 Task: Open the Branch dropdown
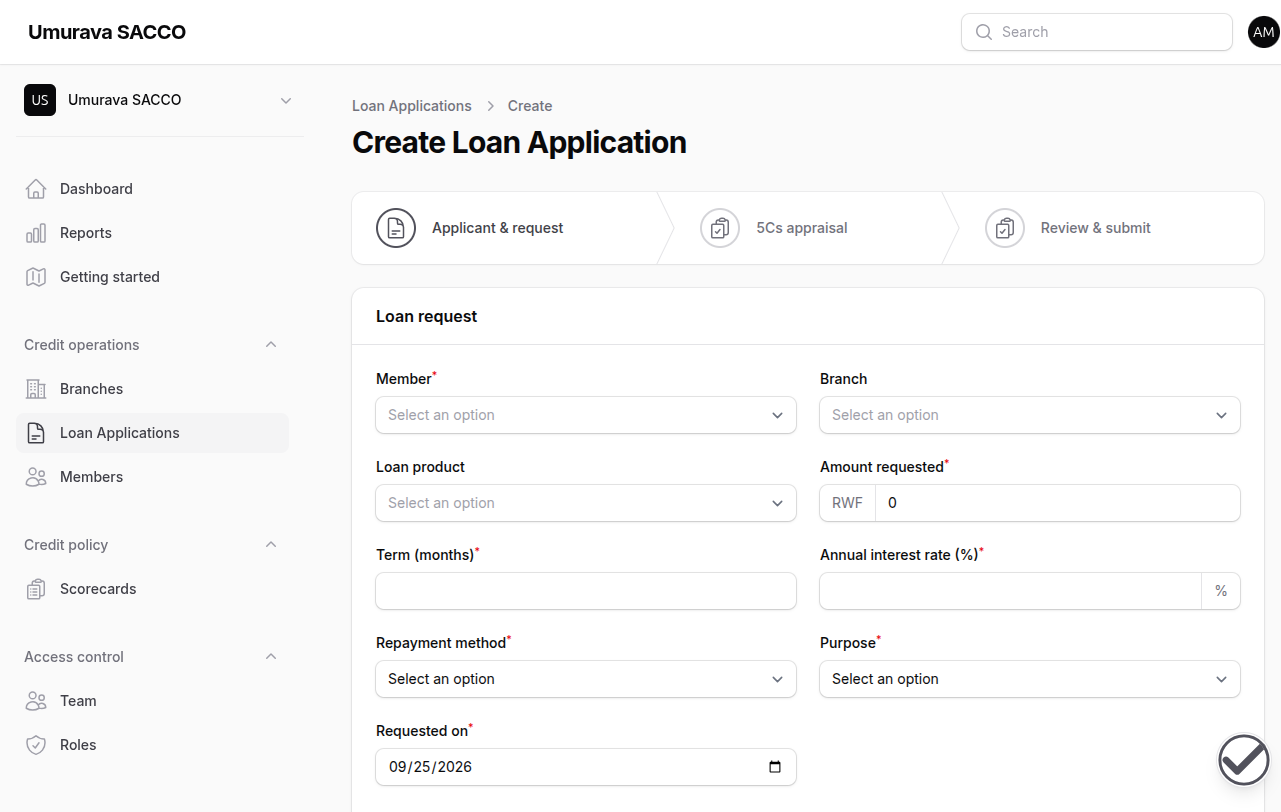1030,415
